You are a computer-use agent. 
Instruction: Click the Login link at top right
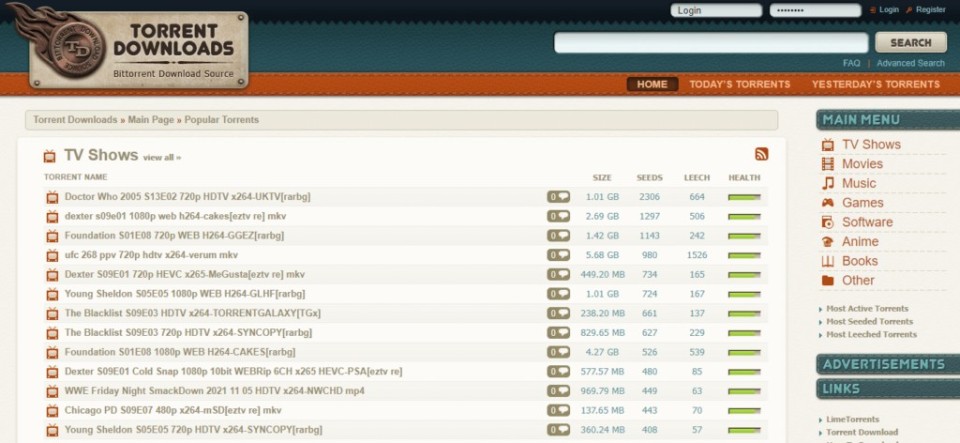click(888, 10)
